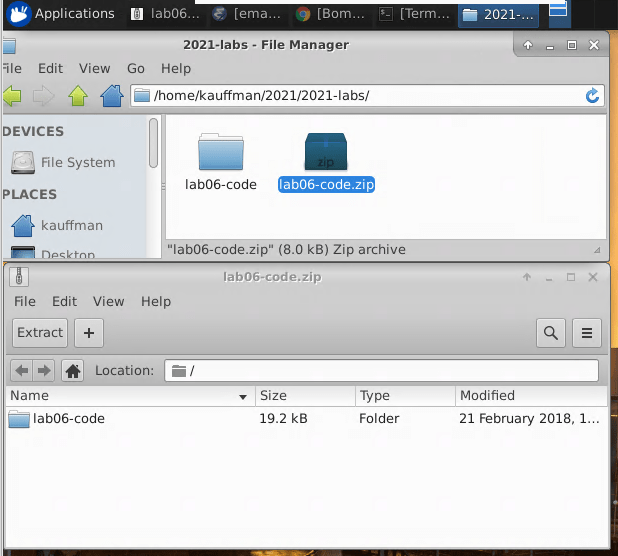Viewport: 618px width, 556px height.
Task: Switch to lab06 archive taskbar item
Action: point(166,14)
